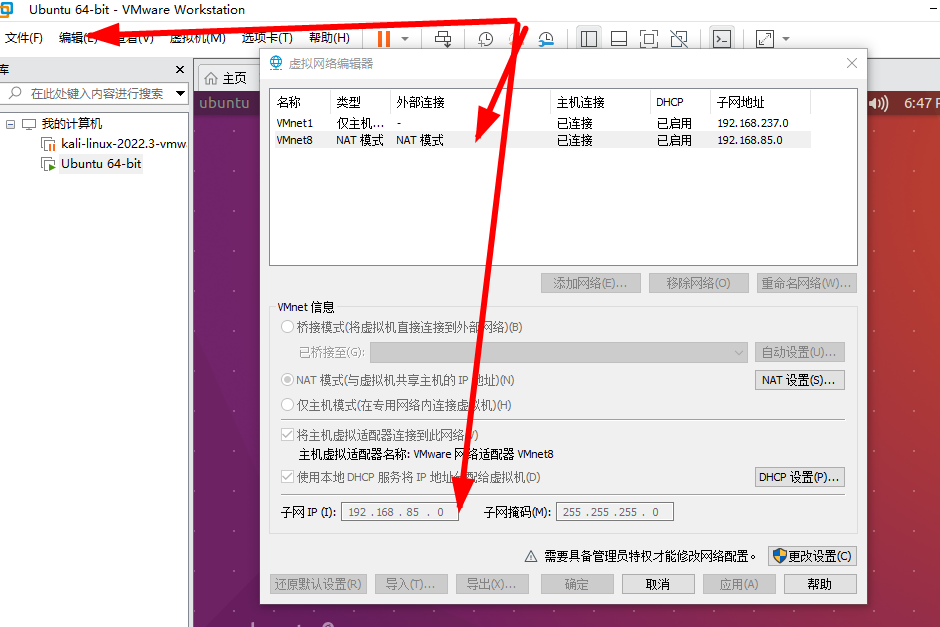The width and height of the screenshot is (940, 627).
Task: Open the library search filter dropdown
Action: pos(180,92)
